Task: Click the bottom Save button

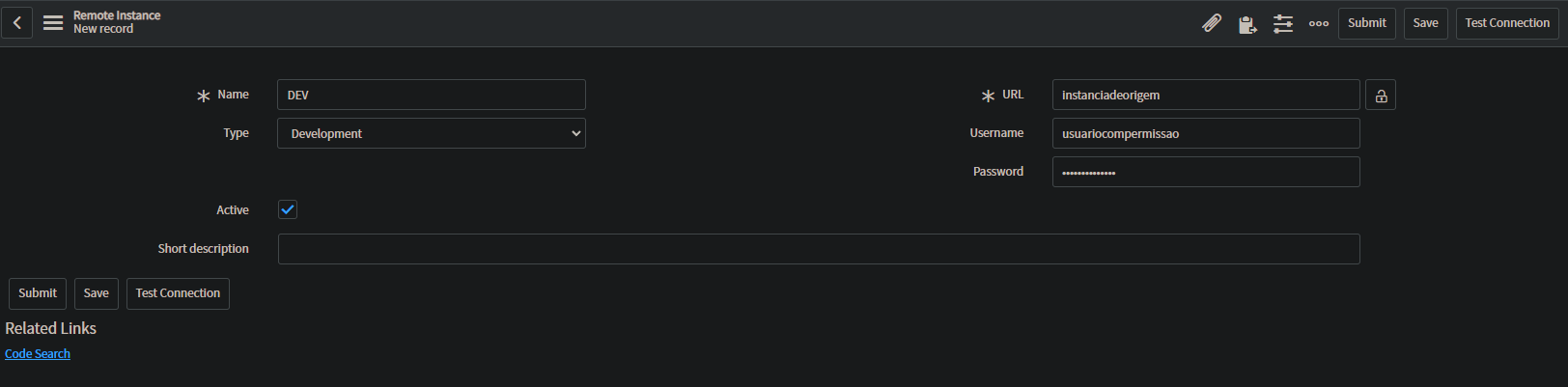Action: (97, 293)
